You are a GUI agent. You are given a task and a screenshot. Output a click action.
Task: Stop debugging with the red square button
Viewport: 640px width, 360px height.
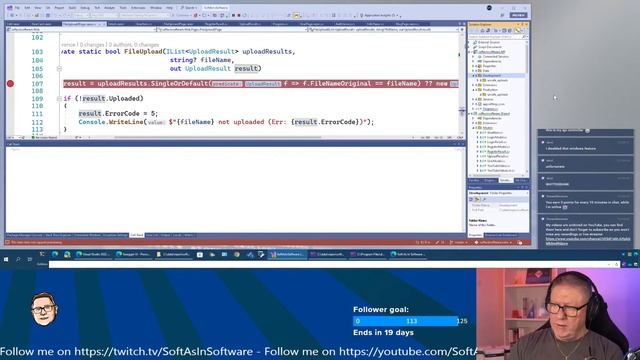pos(239,15)
